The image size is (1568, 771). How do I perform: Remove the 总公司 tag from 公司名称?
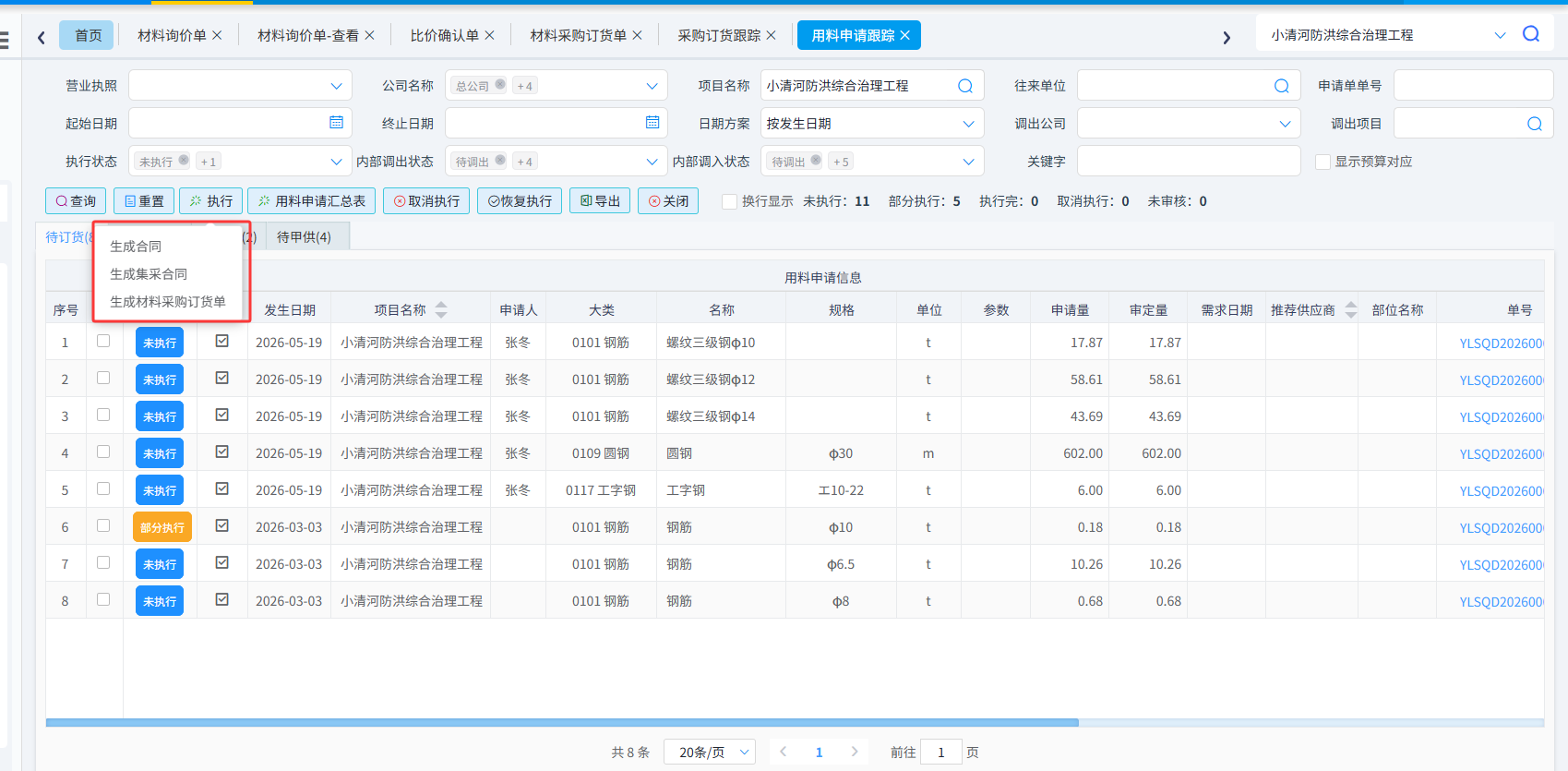pyautogui.click(x=500, y=85)
